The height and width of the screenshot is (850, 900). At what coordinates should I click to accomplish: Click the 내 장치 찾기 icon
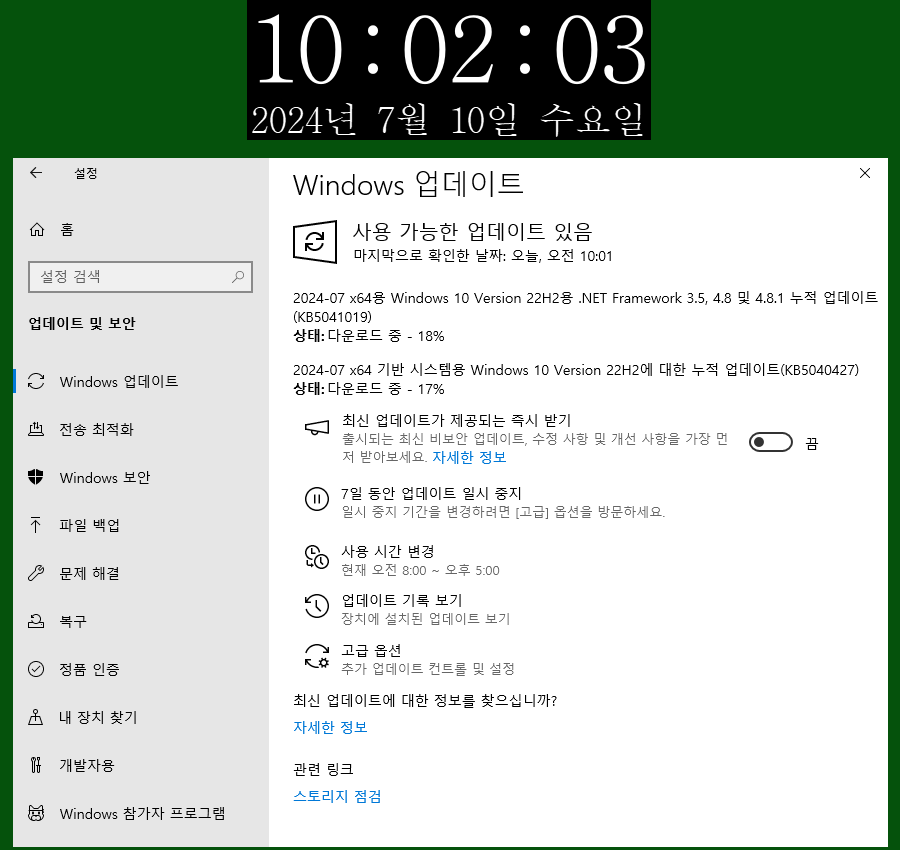pyautogui.click(x=36, y=717)
